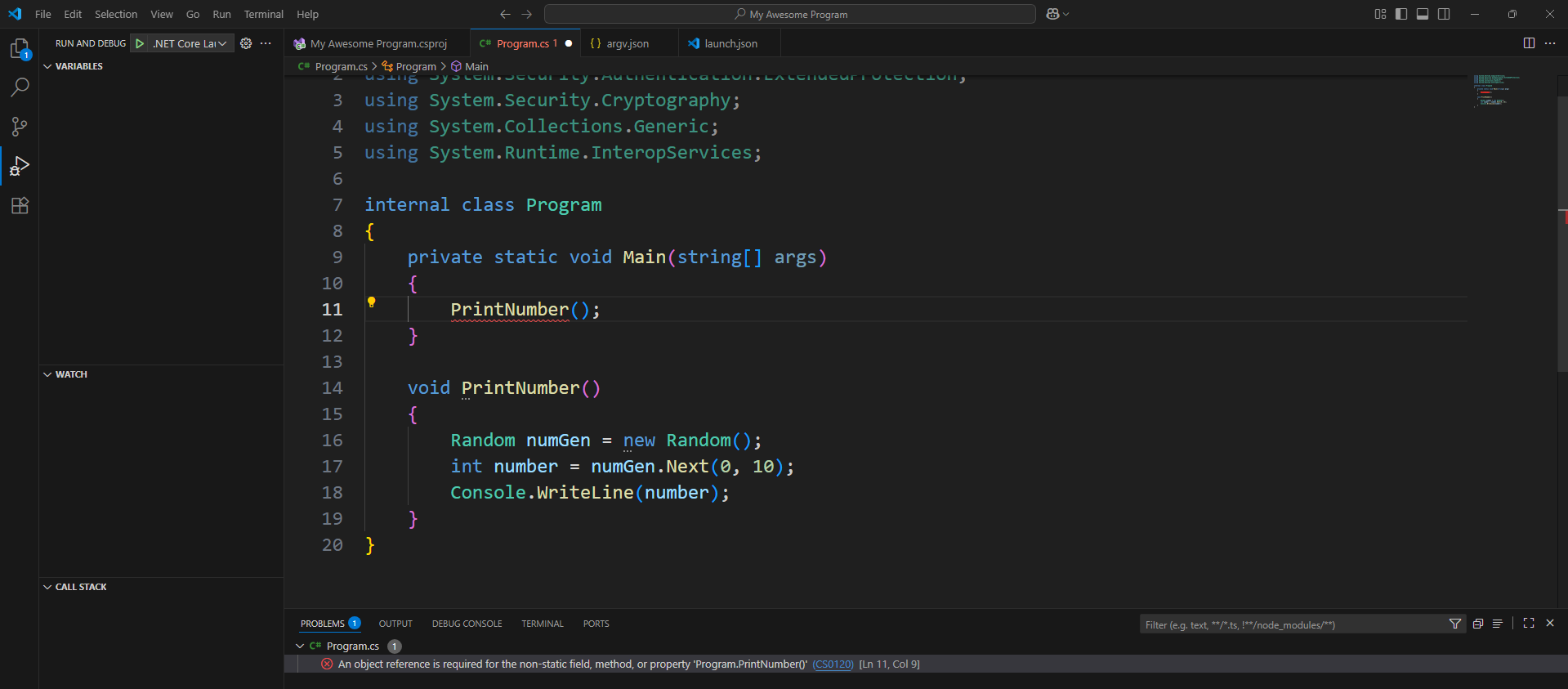
Task: Click the unsaved dot on Program.cs tab
Action: click(569, 43)
